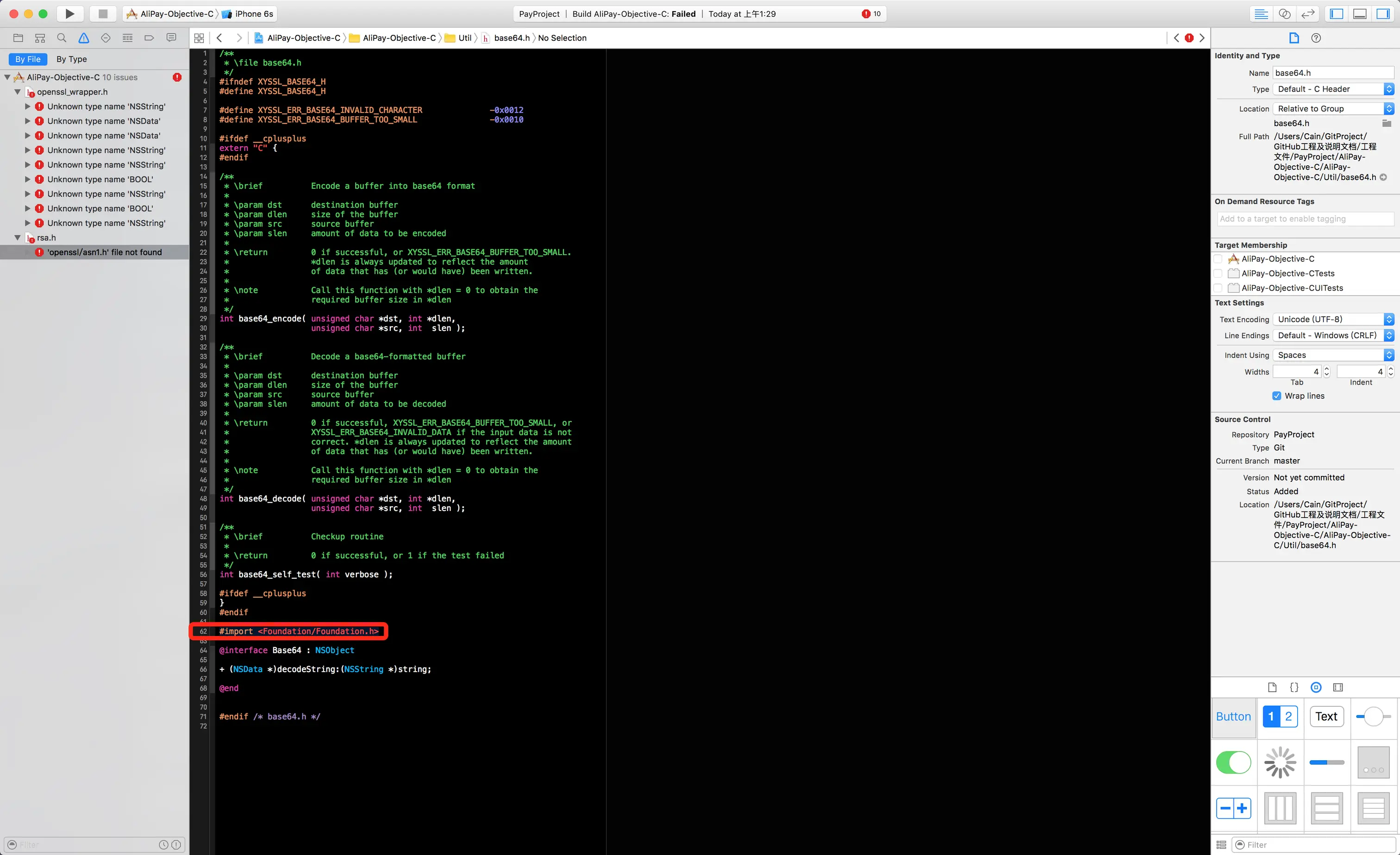
Task: Select the By File tab
Action: 28,59
